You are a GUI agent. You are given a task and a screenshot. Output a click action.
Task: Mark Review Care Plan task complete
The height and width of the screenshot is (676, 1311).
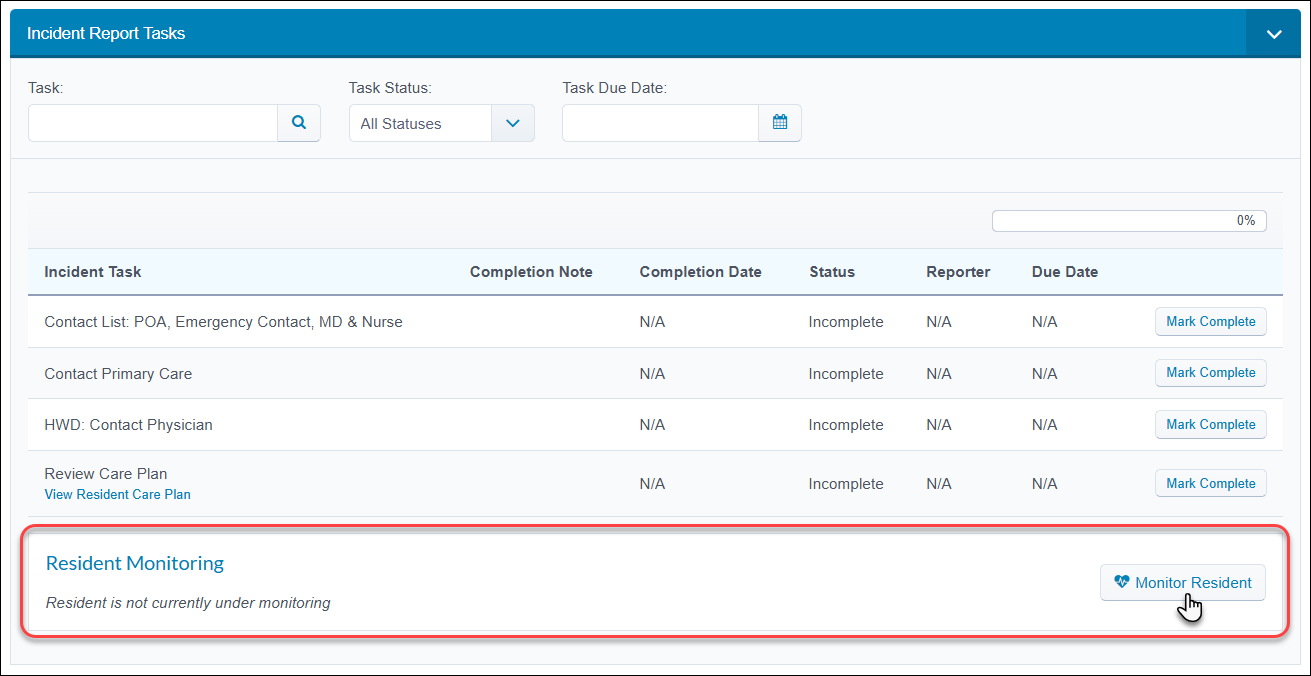[1210, 483]
